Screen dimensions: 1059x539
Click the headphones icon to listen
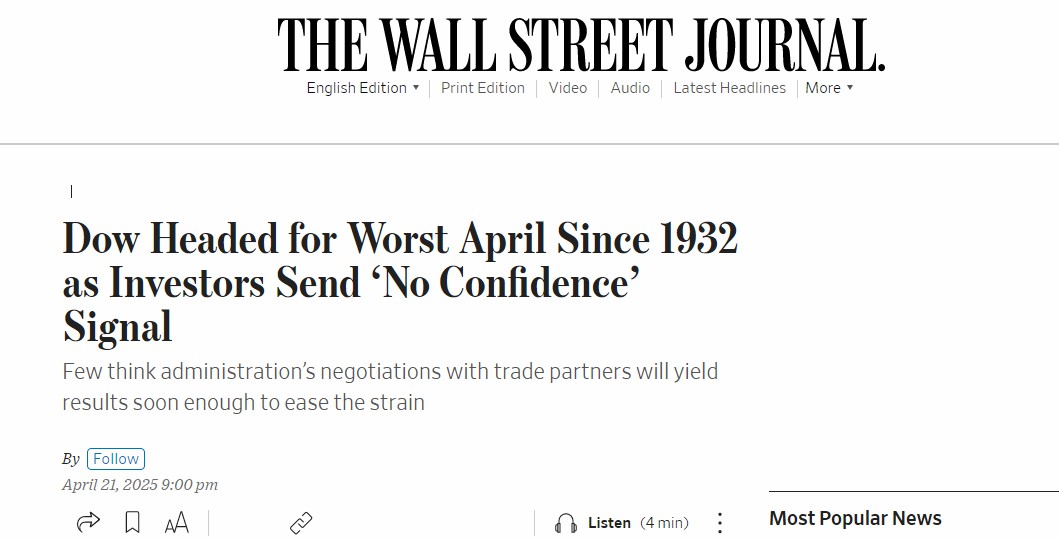(x=566, y=523)
